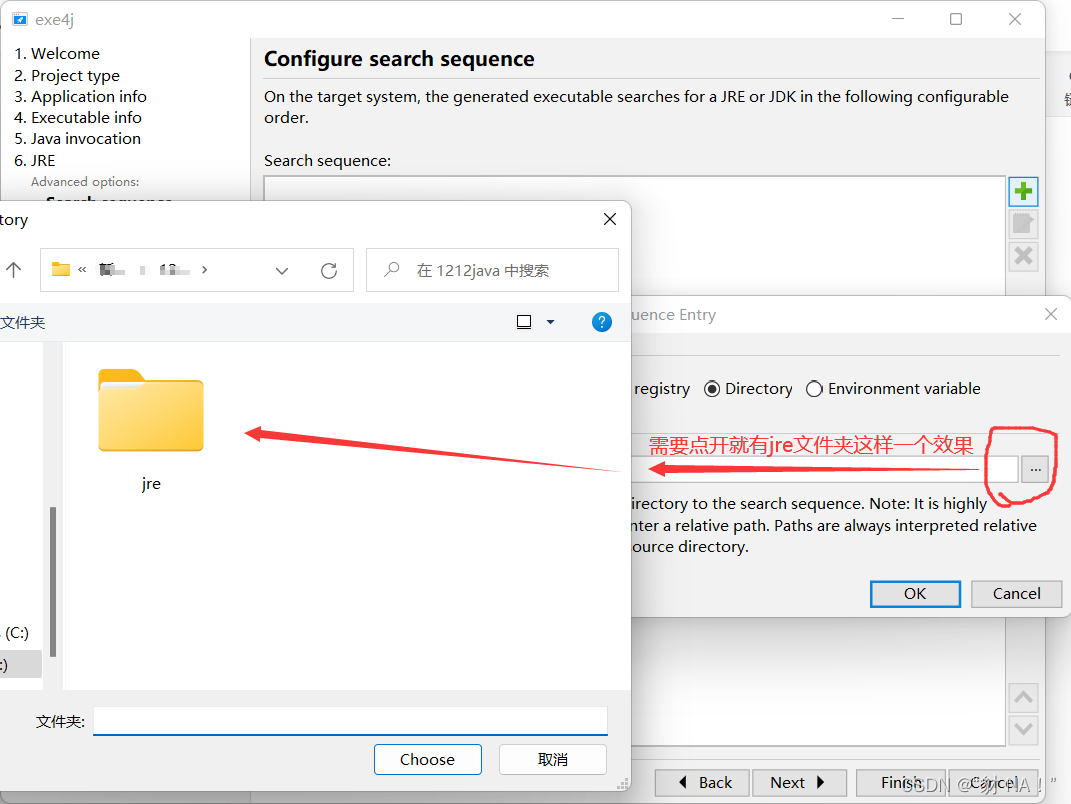Image resolution: width=1071 pixels, height=804 pixels.
Task: Click the list scroll-down arrow
Action: coord(1023,730)
